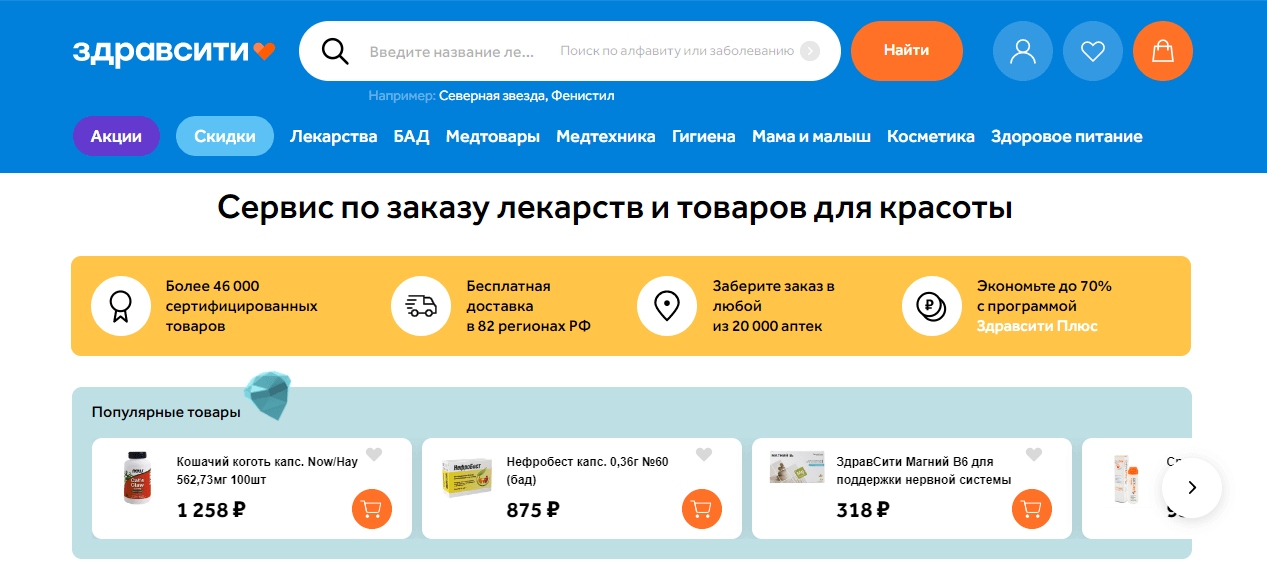Click Поиск по алфавиту или заболеванию link

(677, 51)
